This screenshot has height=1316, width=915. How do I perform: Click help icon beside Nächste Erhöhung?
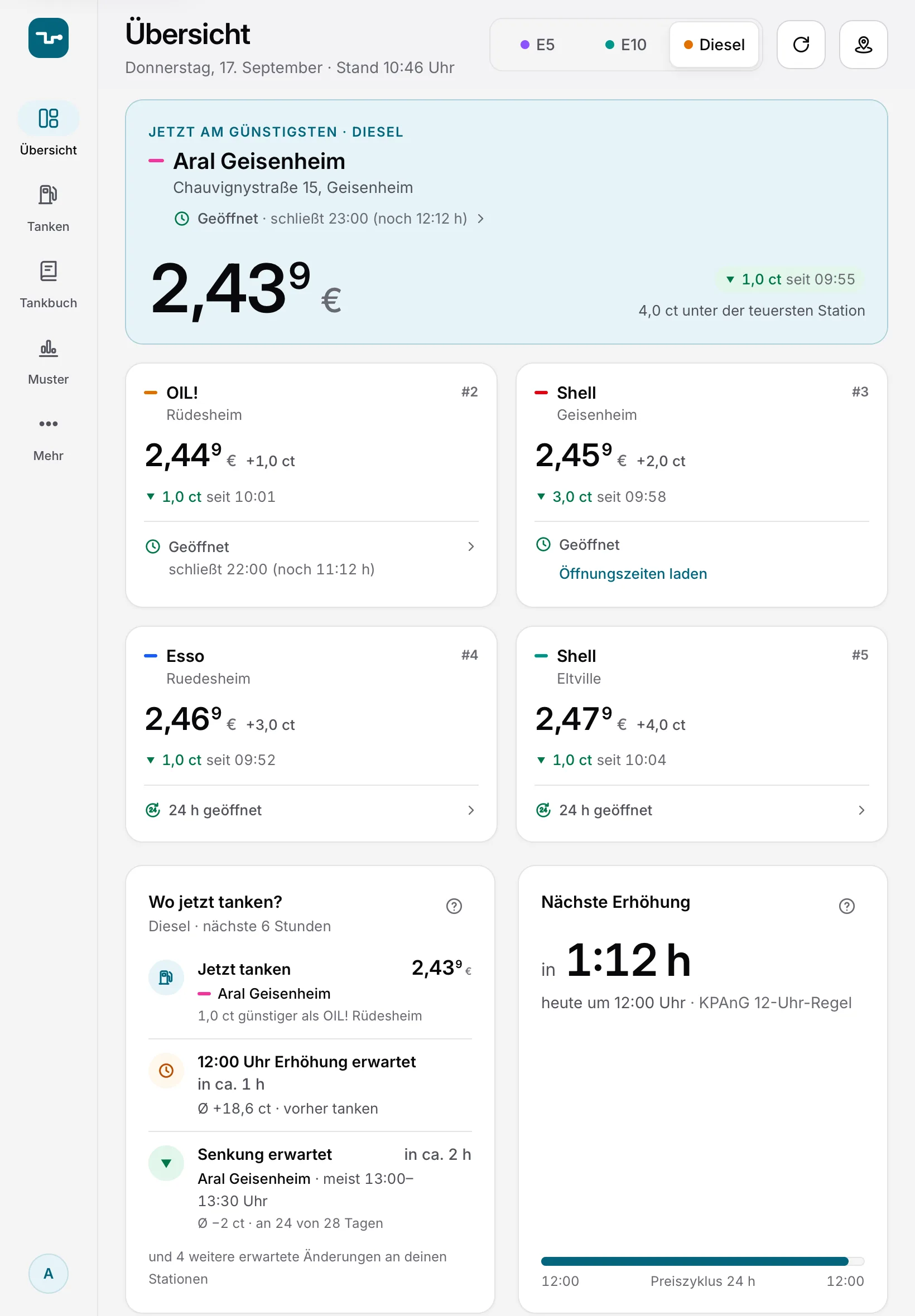click(846, 906)
